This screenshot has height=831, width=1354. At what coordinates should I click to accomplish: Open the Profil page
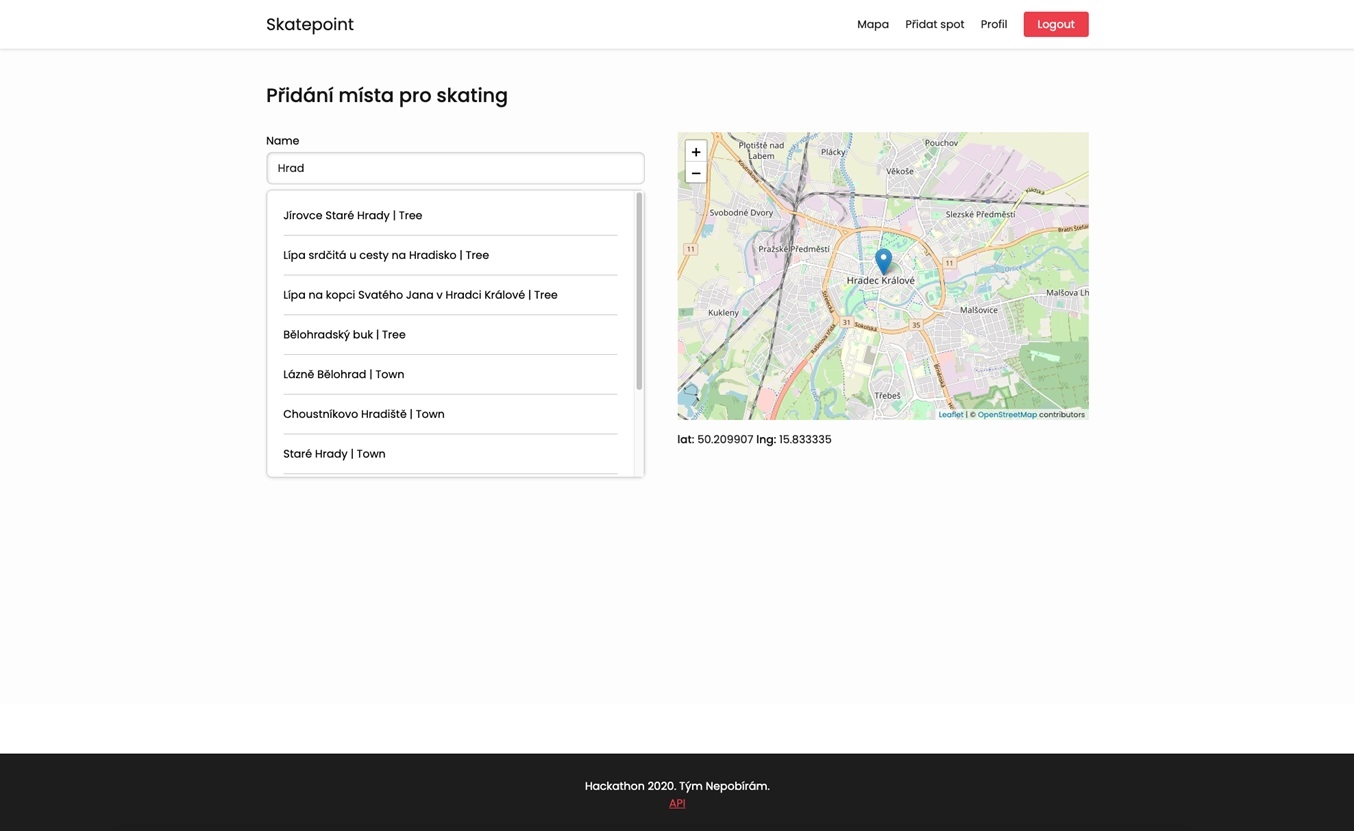[x=993, y=24]
